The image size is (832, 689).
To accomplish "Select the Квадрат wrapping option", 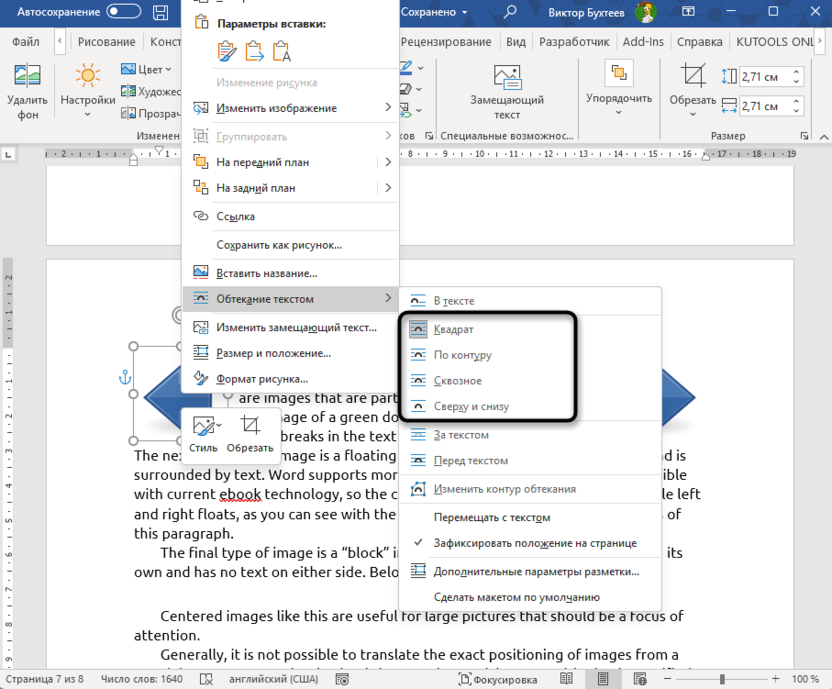I will tap(530, 330).
